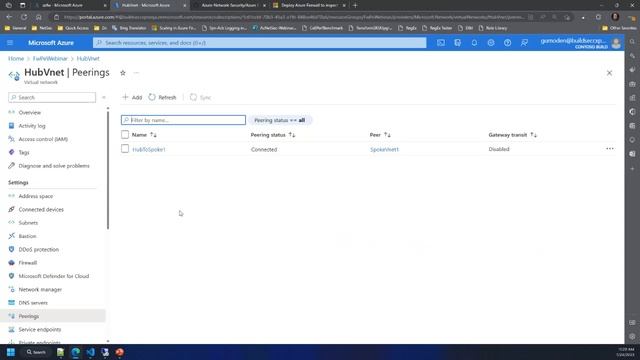This screenshot has width=640, height=360.
Task: Open Microsoft Edge from the taskbar
Action: coord(76,352)
